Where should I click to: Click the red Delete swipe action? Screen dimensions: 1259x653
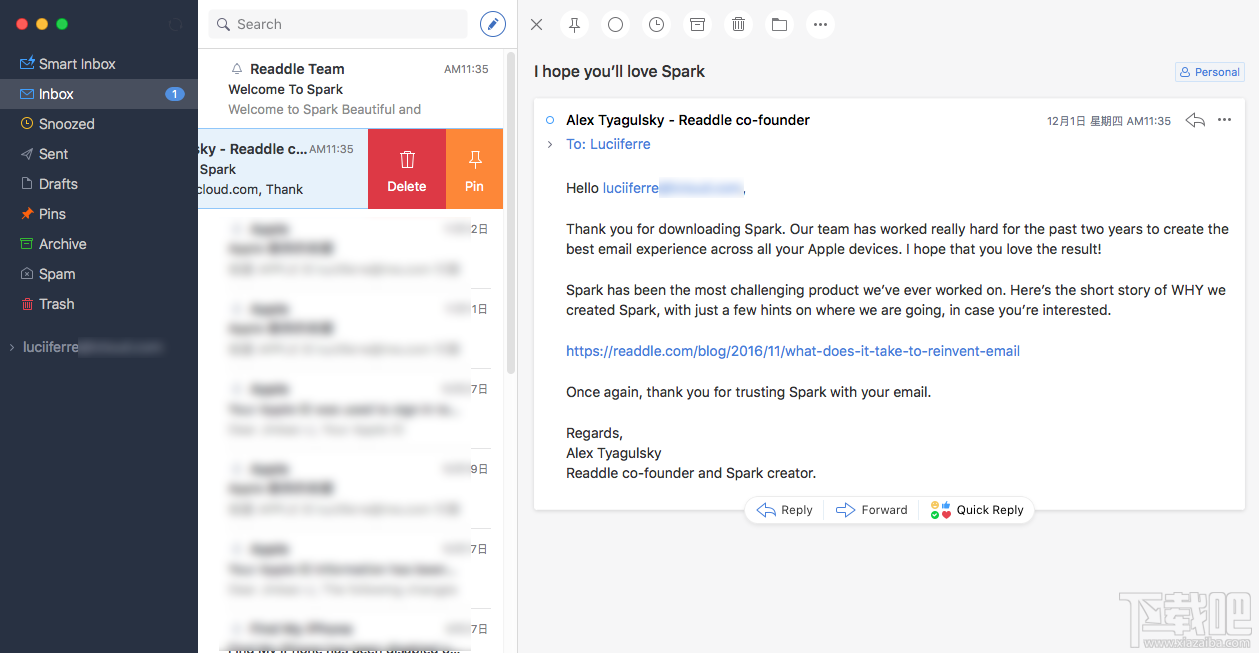[x=407, y=169]
